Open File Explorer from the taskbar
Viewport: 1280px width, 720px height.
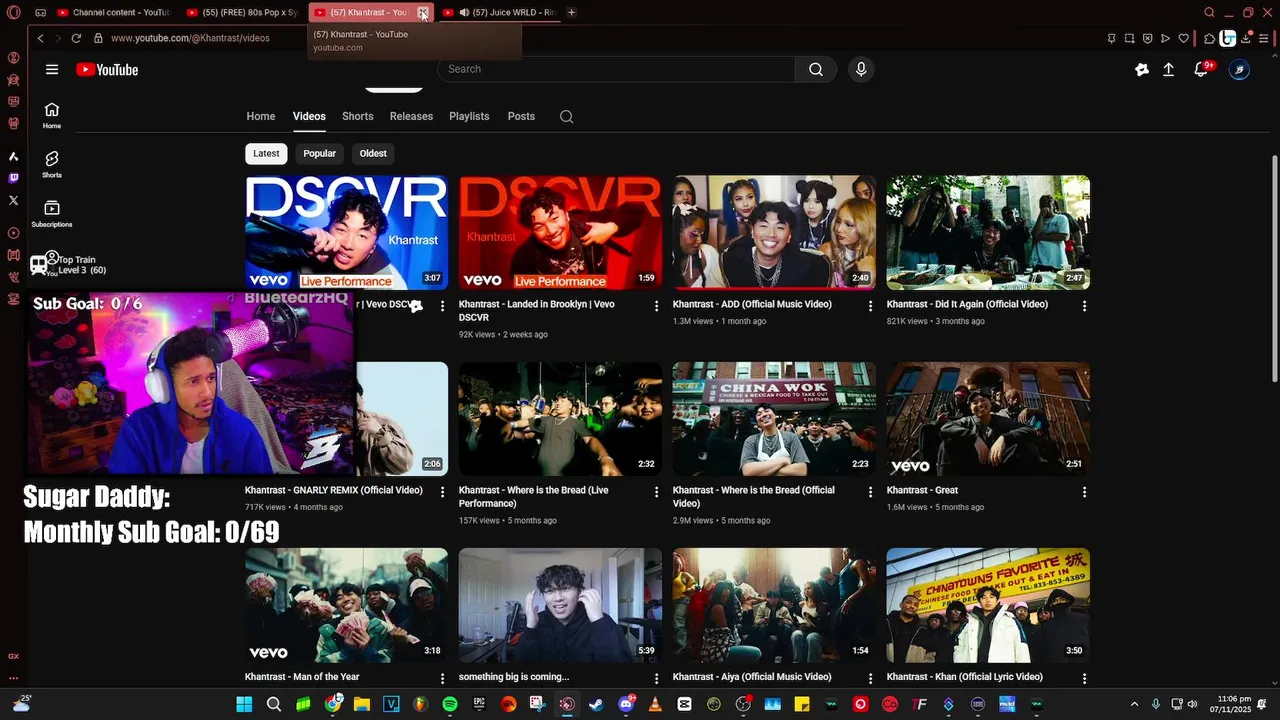click(362, 704)
